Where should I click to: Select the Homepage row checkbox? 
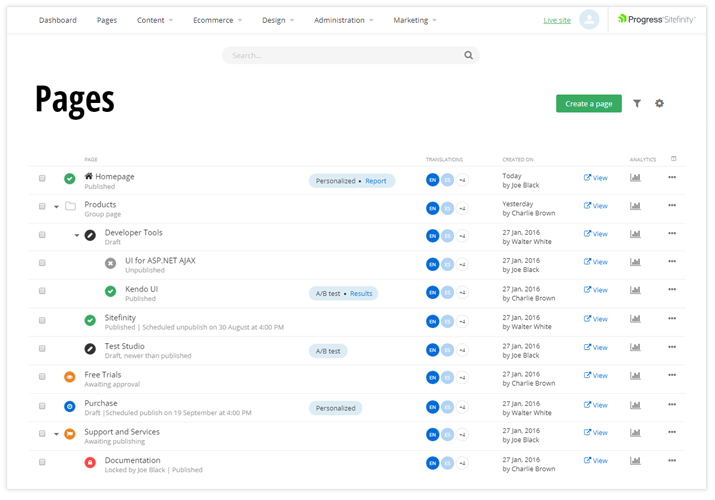coord(42,178)
